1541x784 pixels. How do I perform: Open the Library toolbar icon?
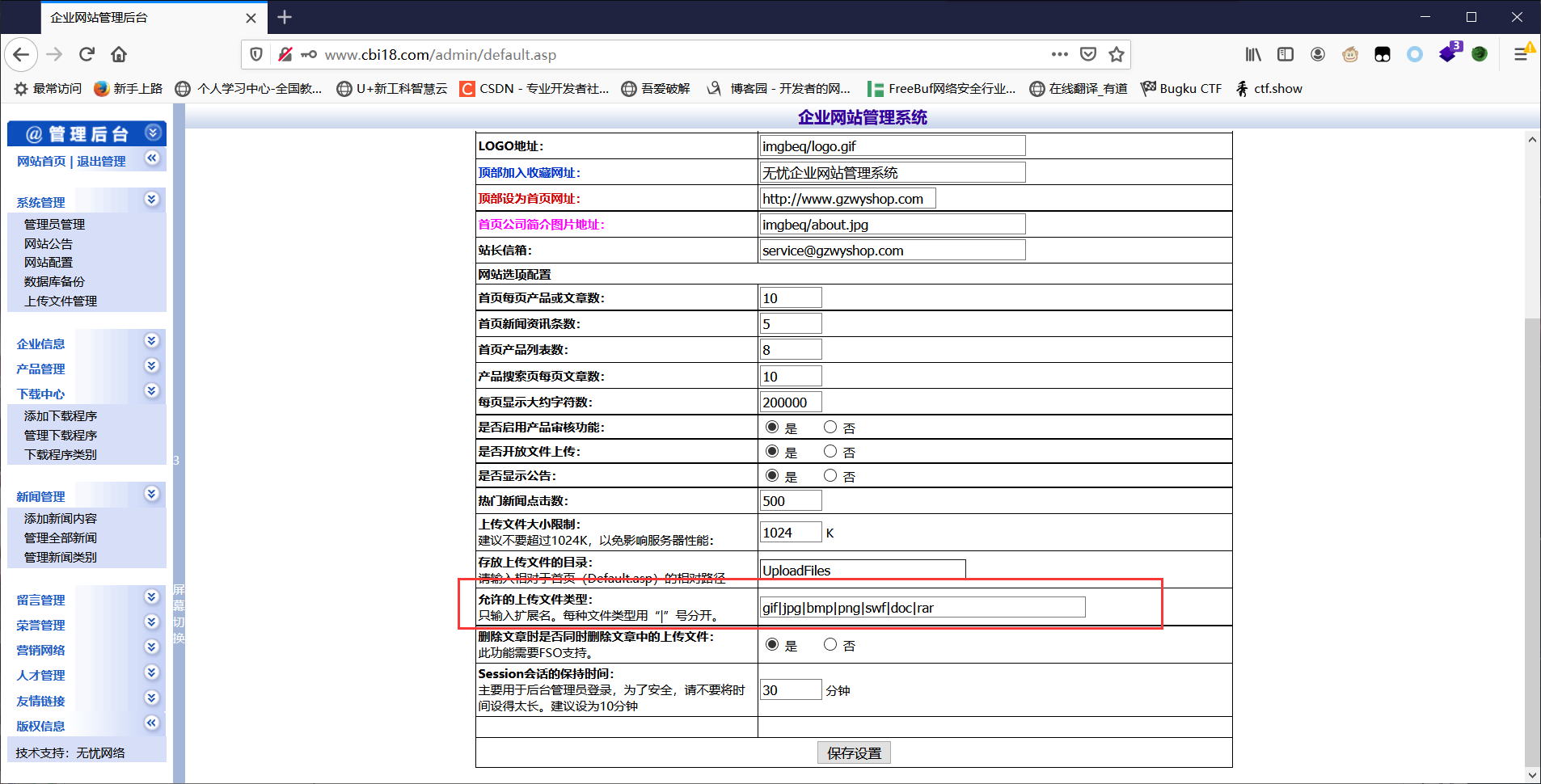coord(1253,54)
